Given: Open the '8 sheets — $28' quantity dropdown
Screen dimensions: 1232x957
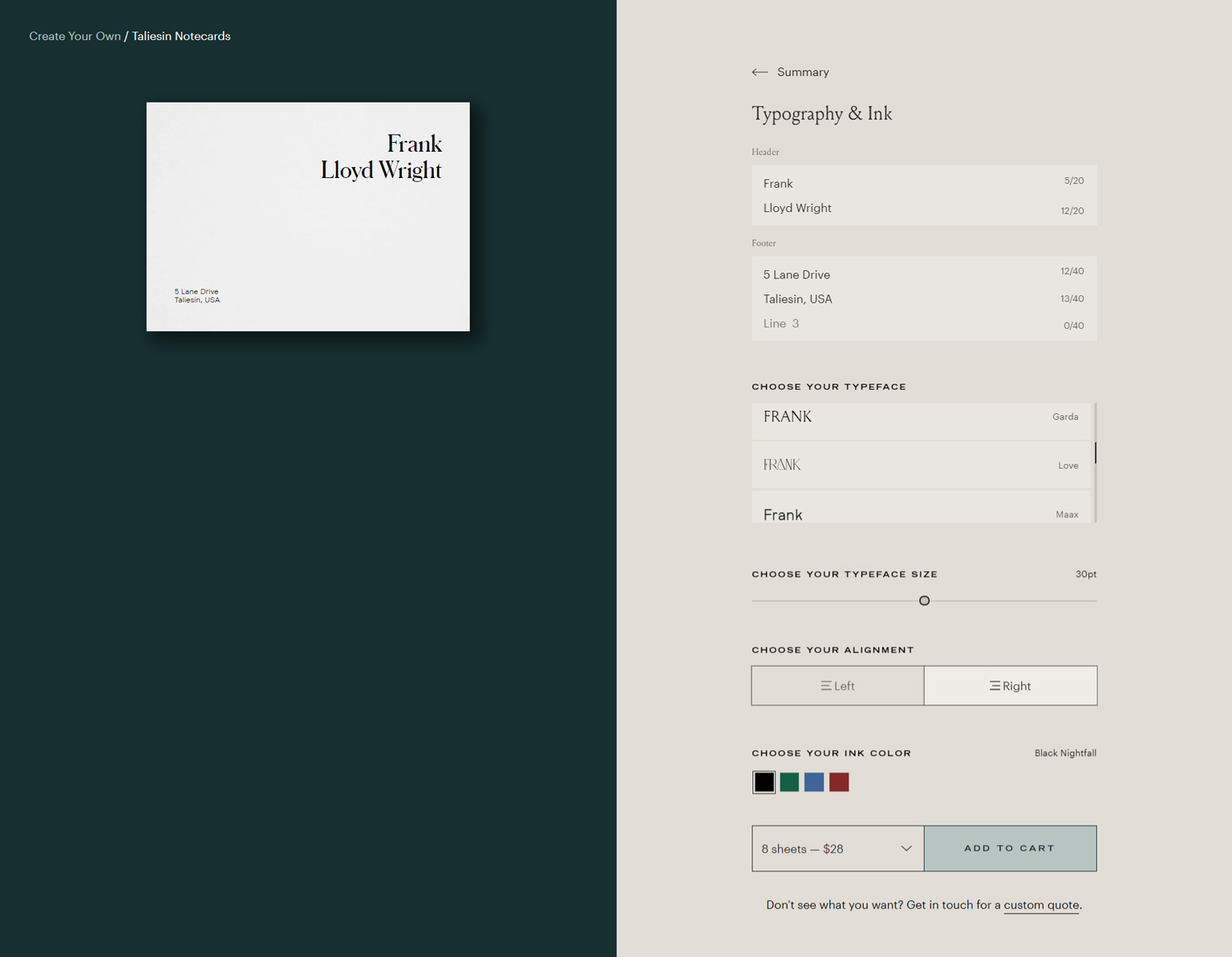Looking at the screenshot, I should pyautogui.click(x=837, y=849).
